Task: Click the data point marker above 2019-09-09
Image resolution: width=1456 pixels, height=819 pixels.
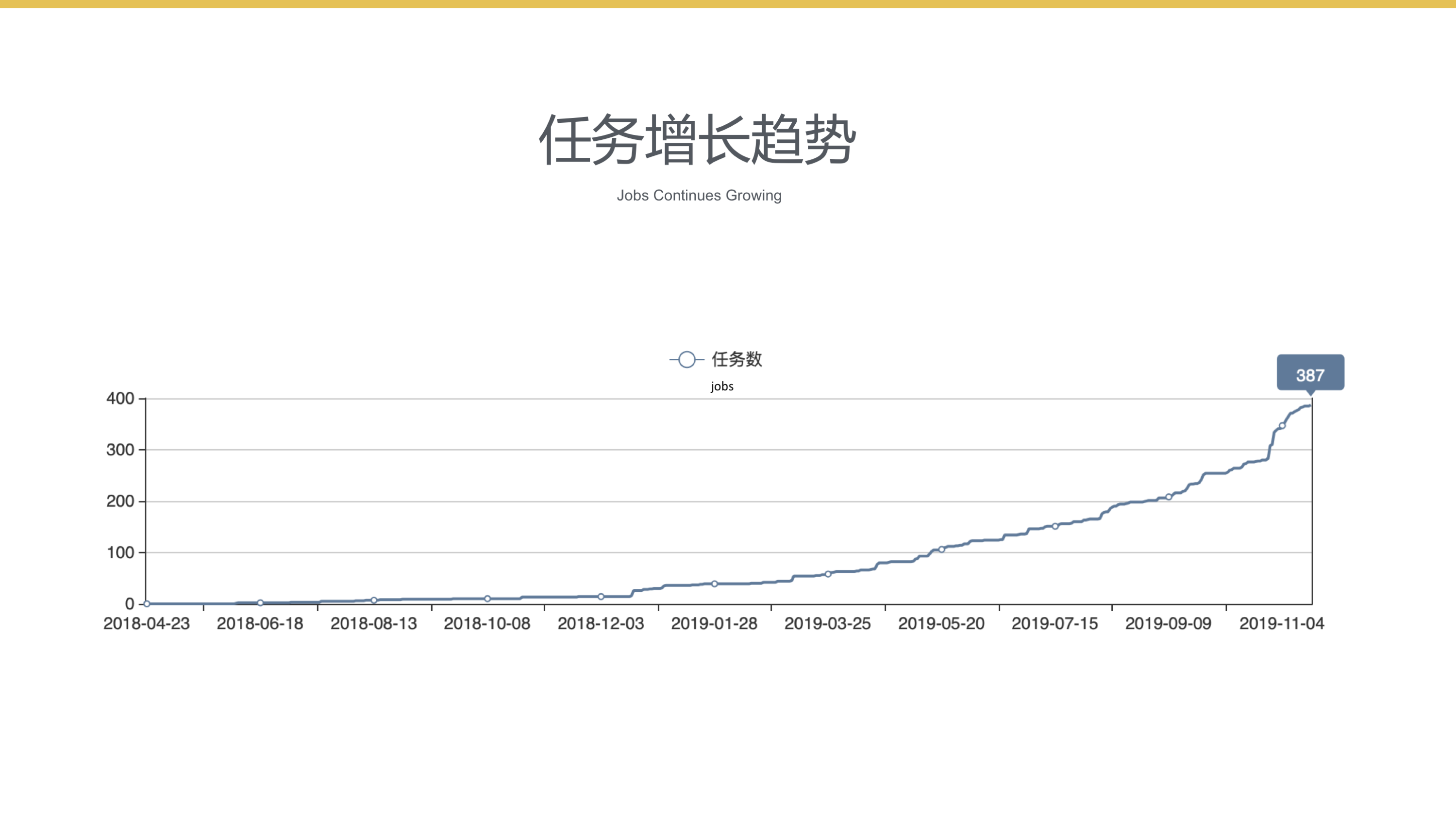Action: click(x=1168, y=498)
